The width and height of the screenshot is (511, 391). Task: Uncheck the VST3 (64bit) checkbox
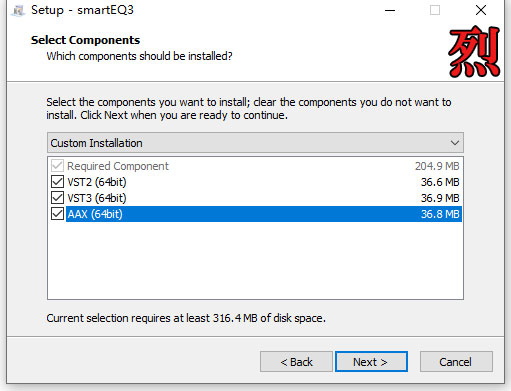point(57,198)
